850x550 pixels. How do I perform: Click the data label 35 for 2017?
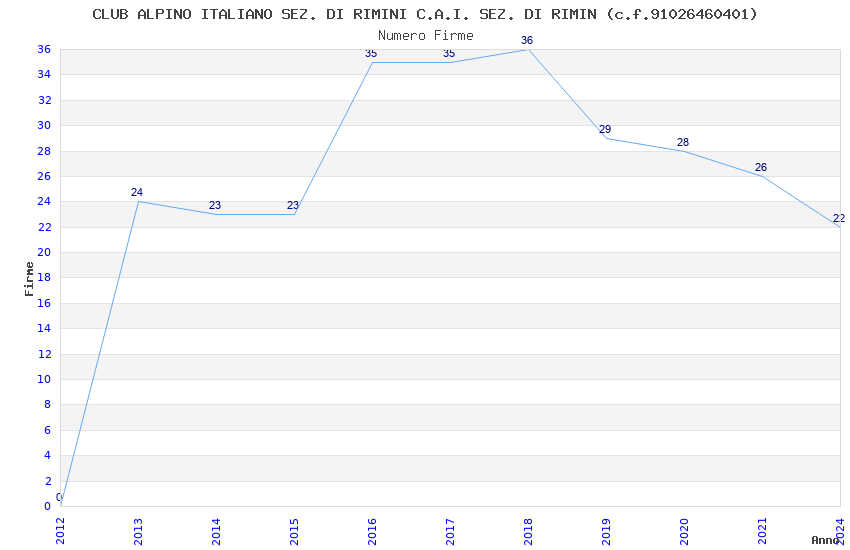coord(449,53)
